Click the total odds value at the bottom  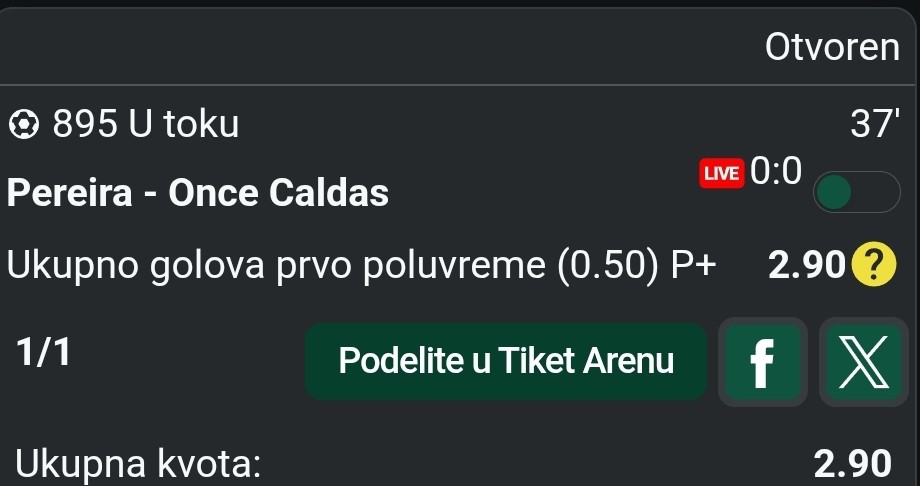[x=852, y=463]
